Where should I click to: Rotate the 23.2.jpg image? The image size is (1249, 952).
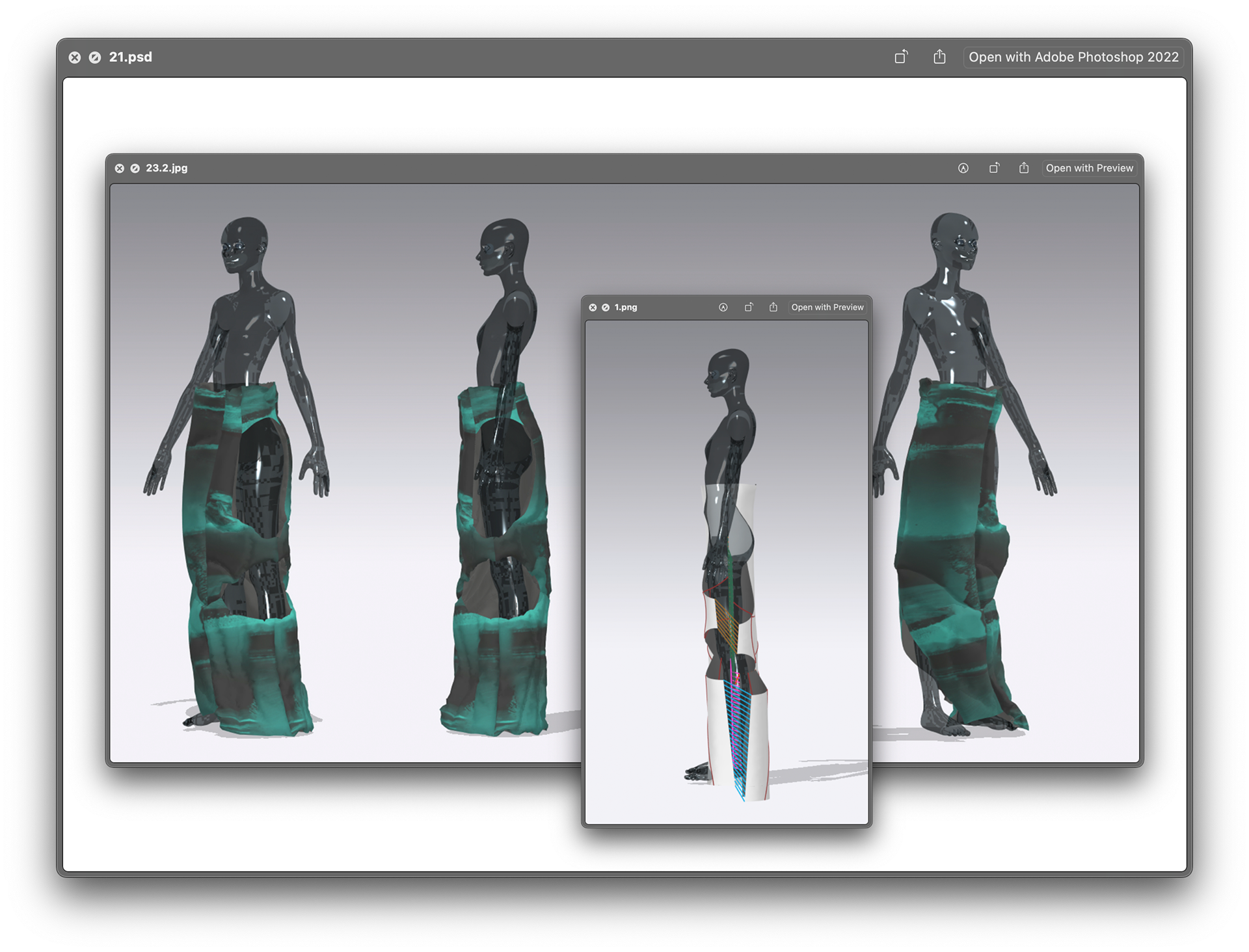994,168
